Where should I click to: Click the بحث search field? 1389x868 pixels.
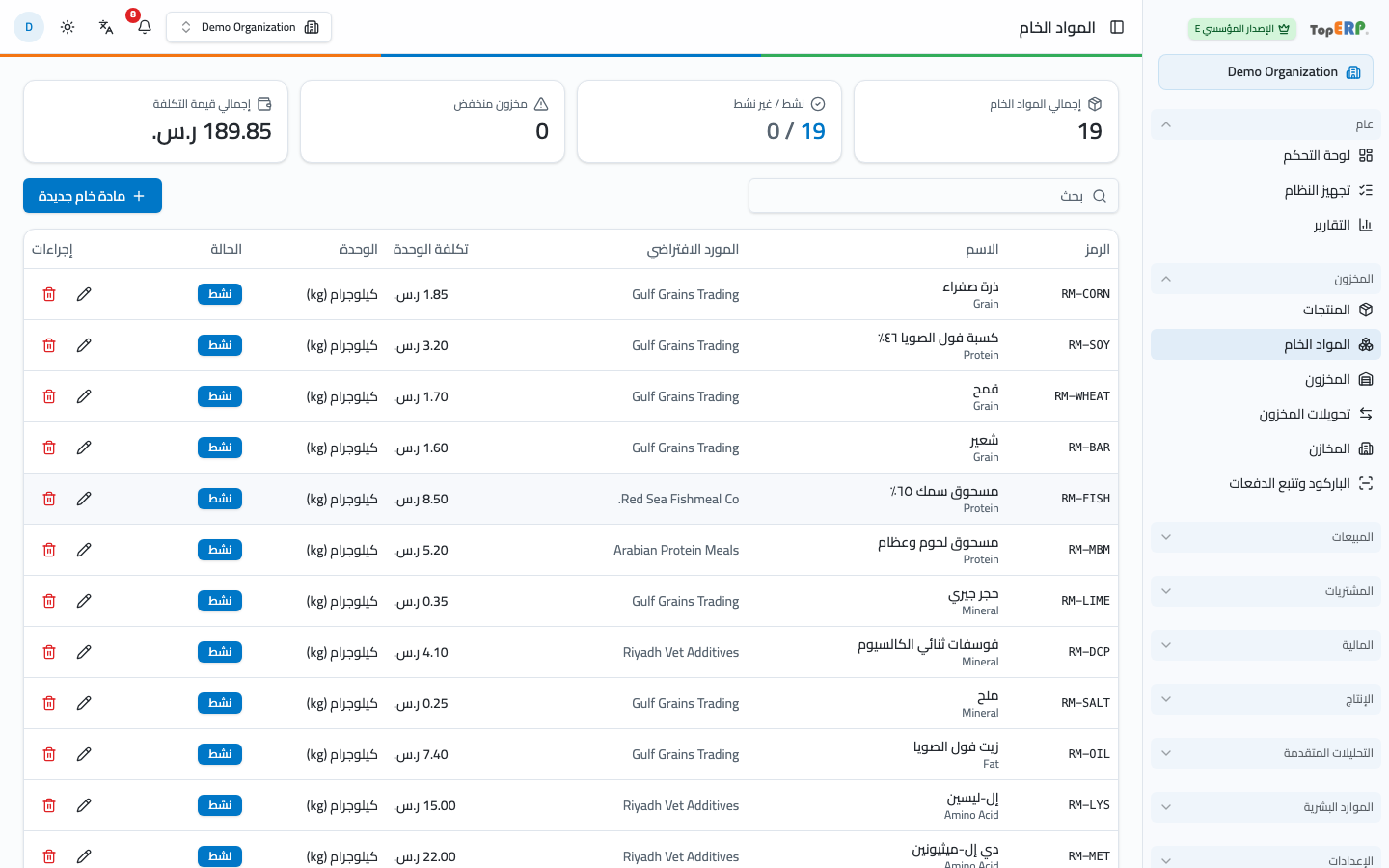[934, 196]
